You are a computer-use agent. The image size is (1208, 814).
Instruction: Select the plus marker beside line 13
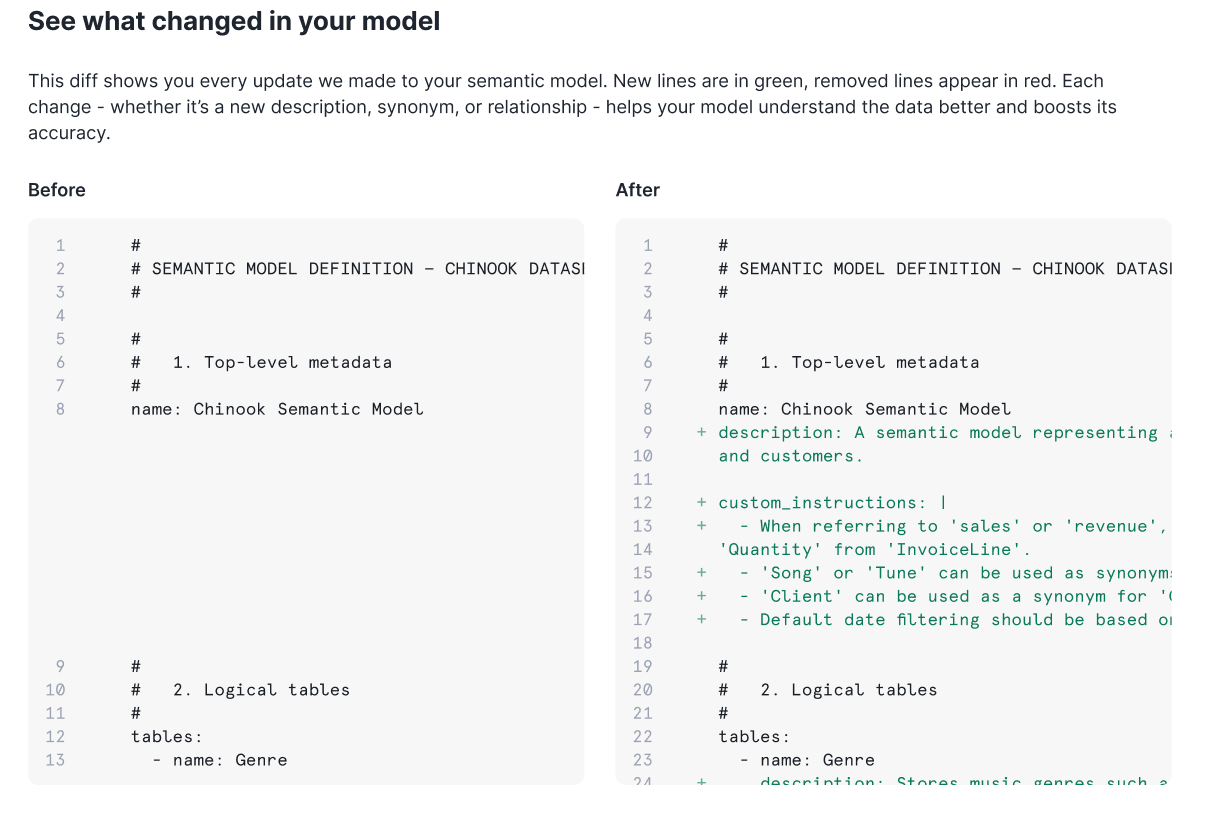pyautogui.click(x=701, y=526)
